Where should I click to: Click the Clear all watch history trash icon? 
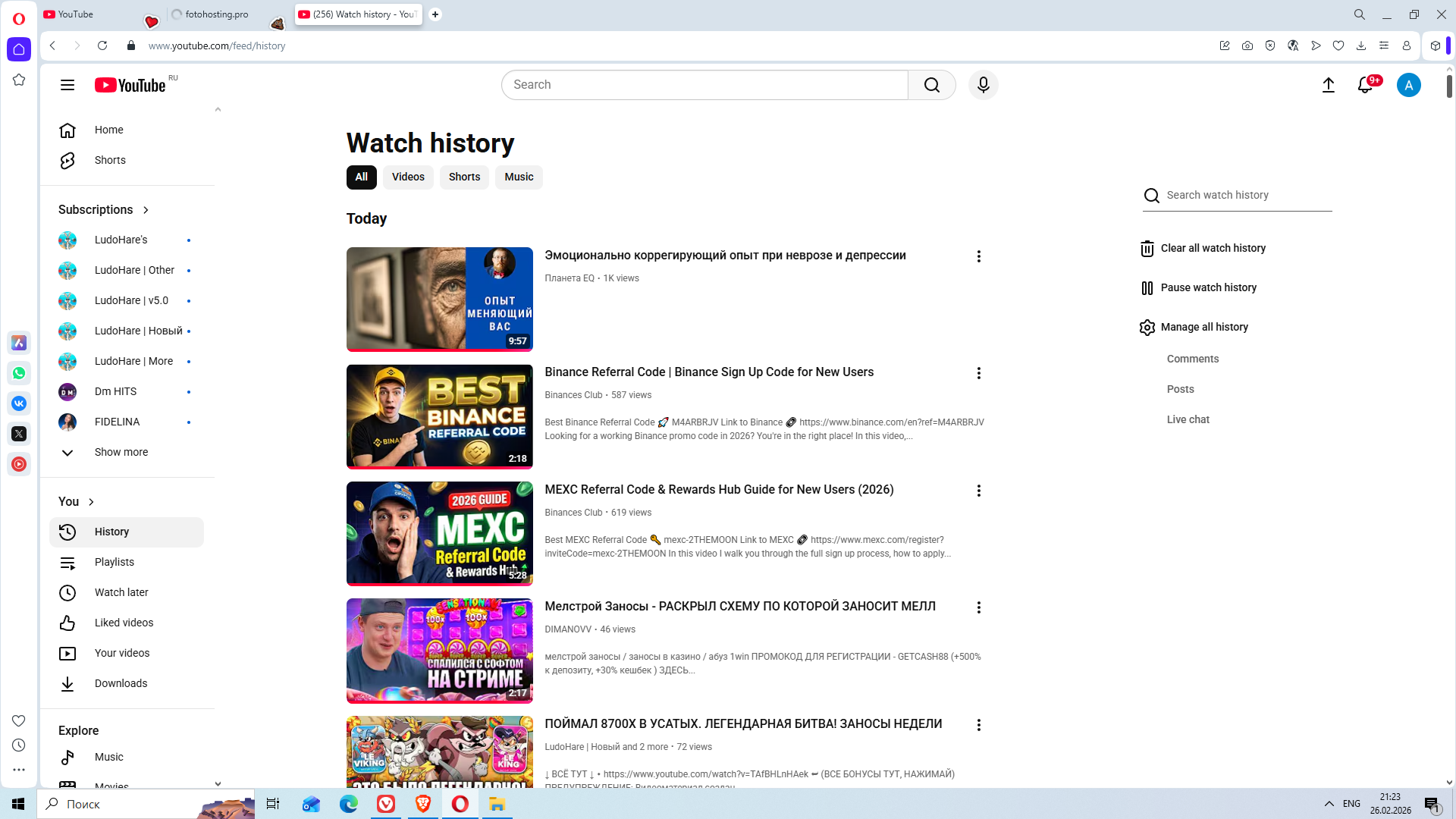(1147, 249)
